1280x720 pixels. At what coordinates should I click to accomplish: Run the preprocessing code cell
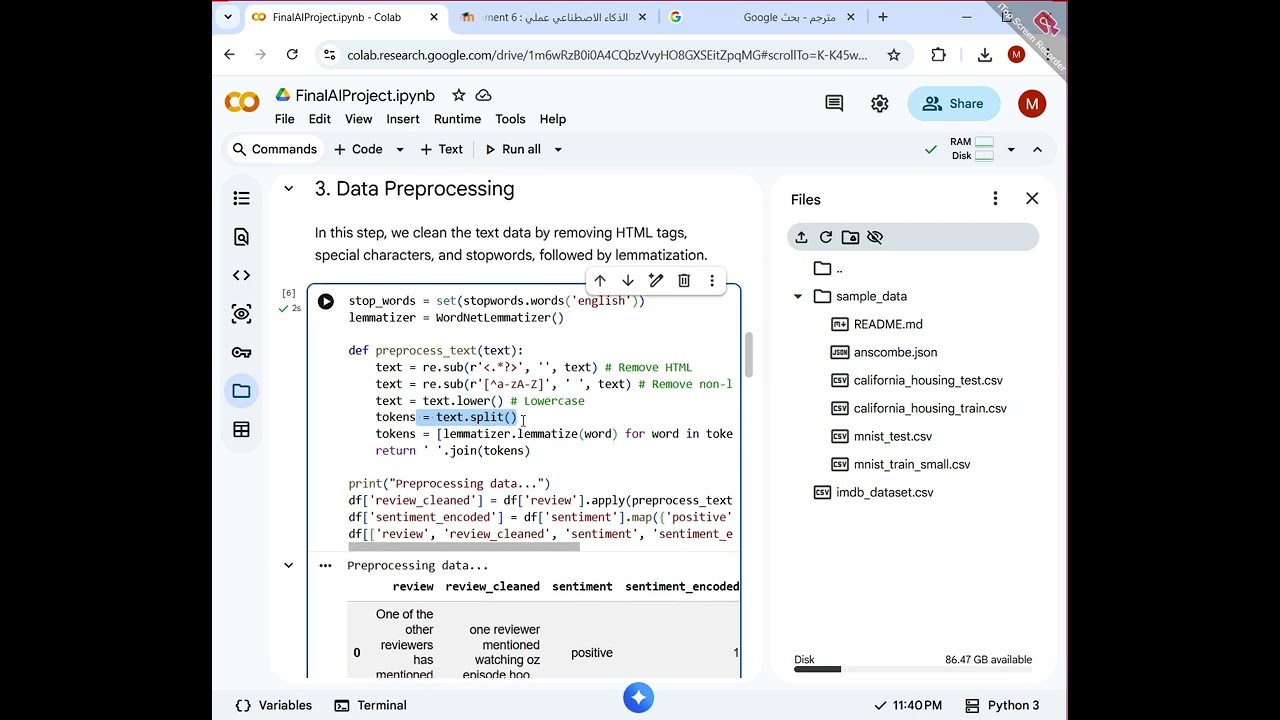[326, 301]
